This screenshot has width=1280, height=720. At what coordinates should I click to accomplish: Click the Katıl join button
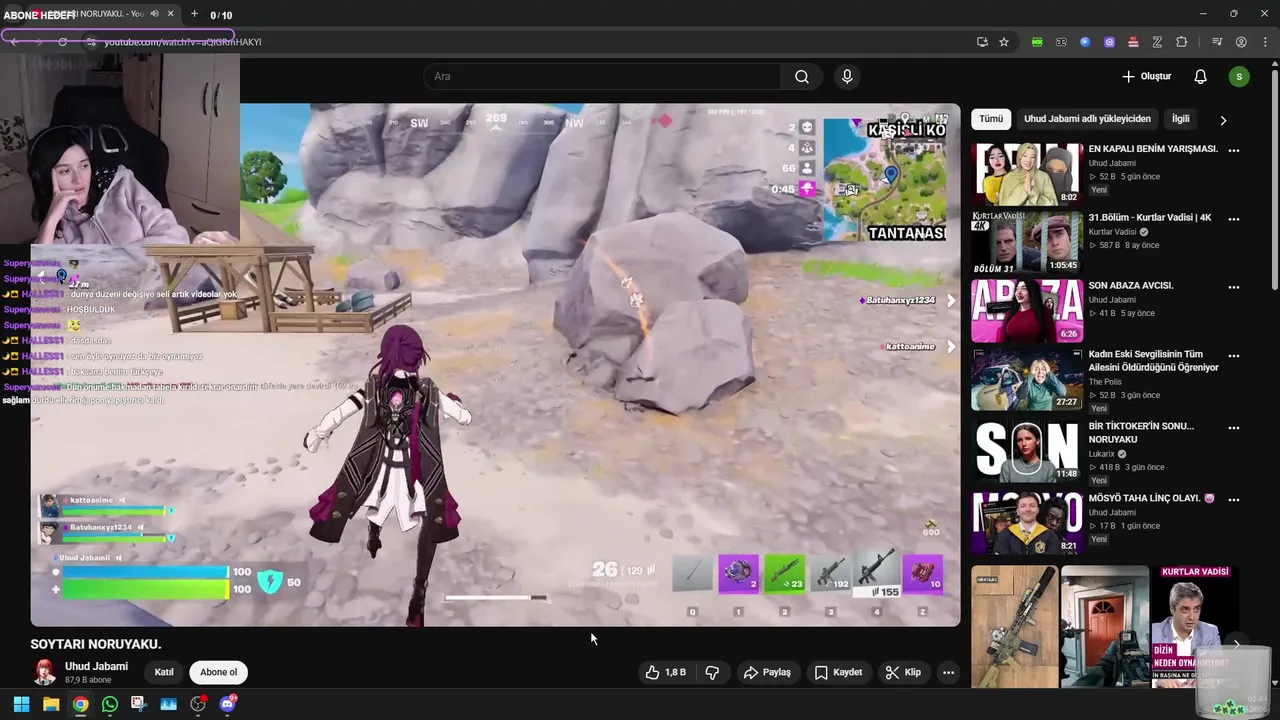pyautogui.click(x=164, y=672)
